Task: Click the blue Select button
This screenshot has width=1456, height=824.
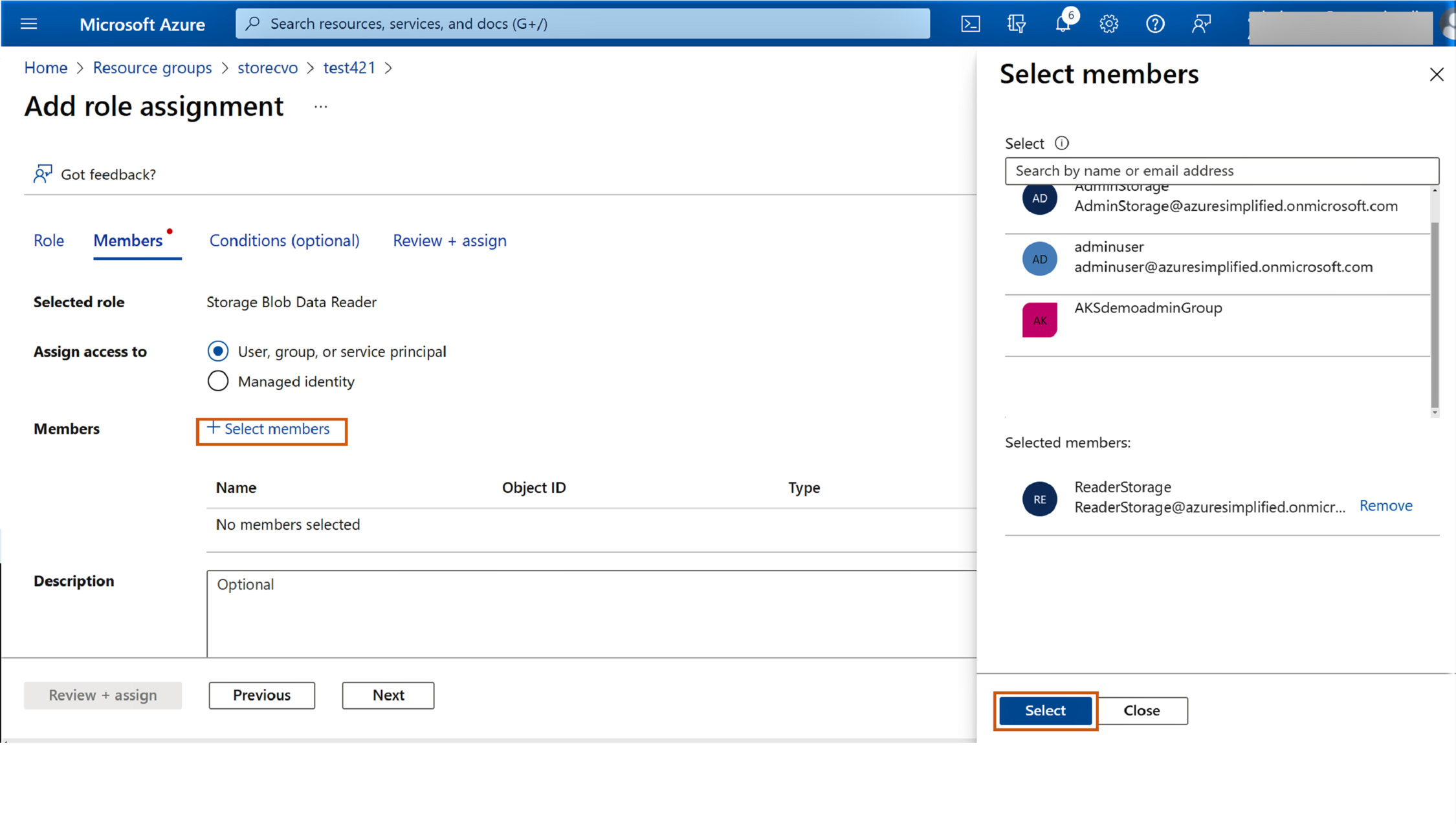Action: [1044, 710]
